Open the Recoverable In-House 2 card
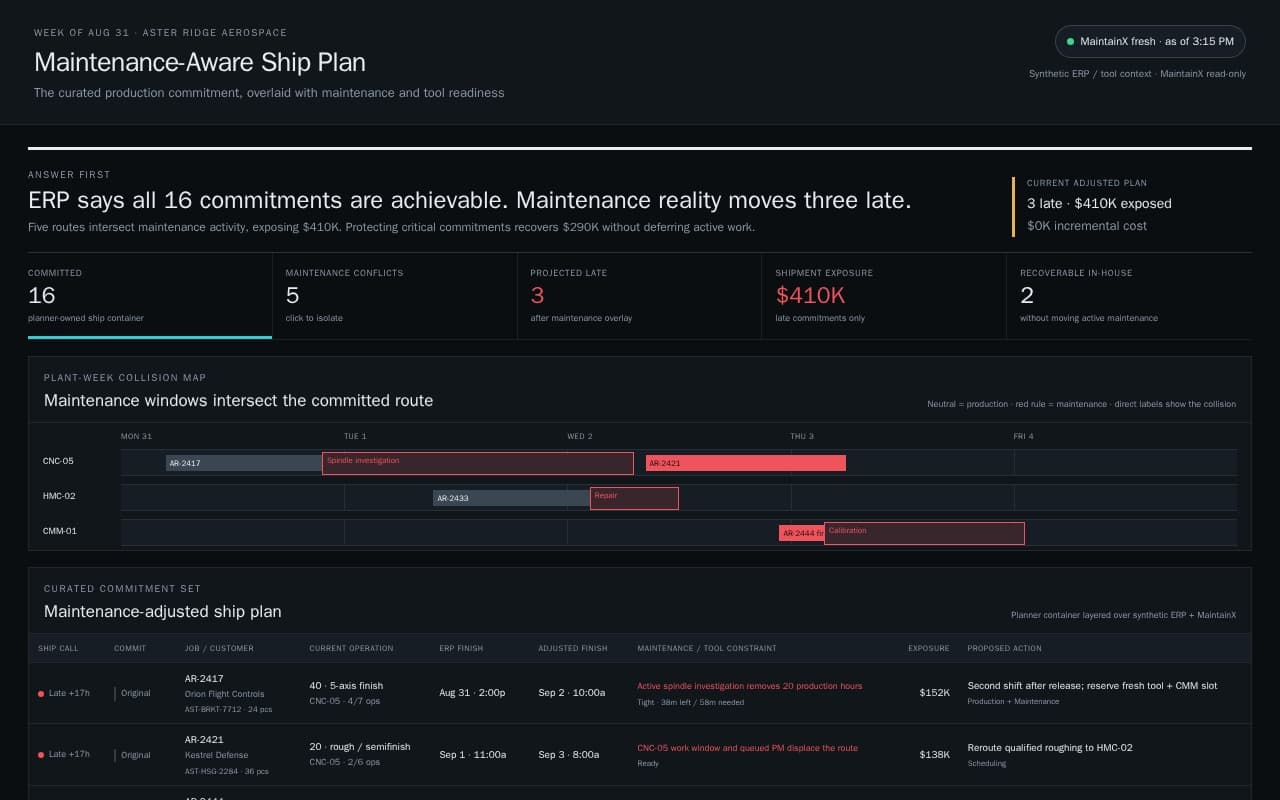The width and height of the screenshot is (1280, 800). click(1129, 296)
